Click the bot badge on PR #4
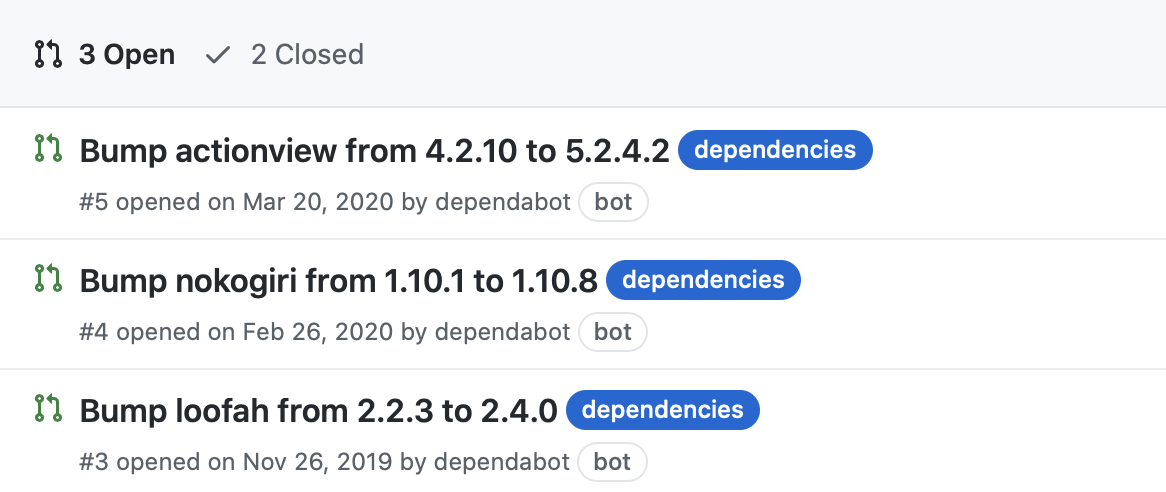 coord(613,332)
